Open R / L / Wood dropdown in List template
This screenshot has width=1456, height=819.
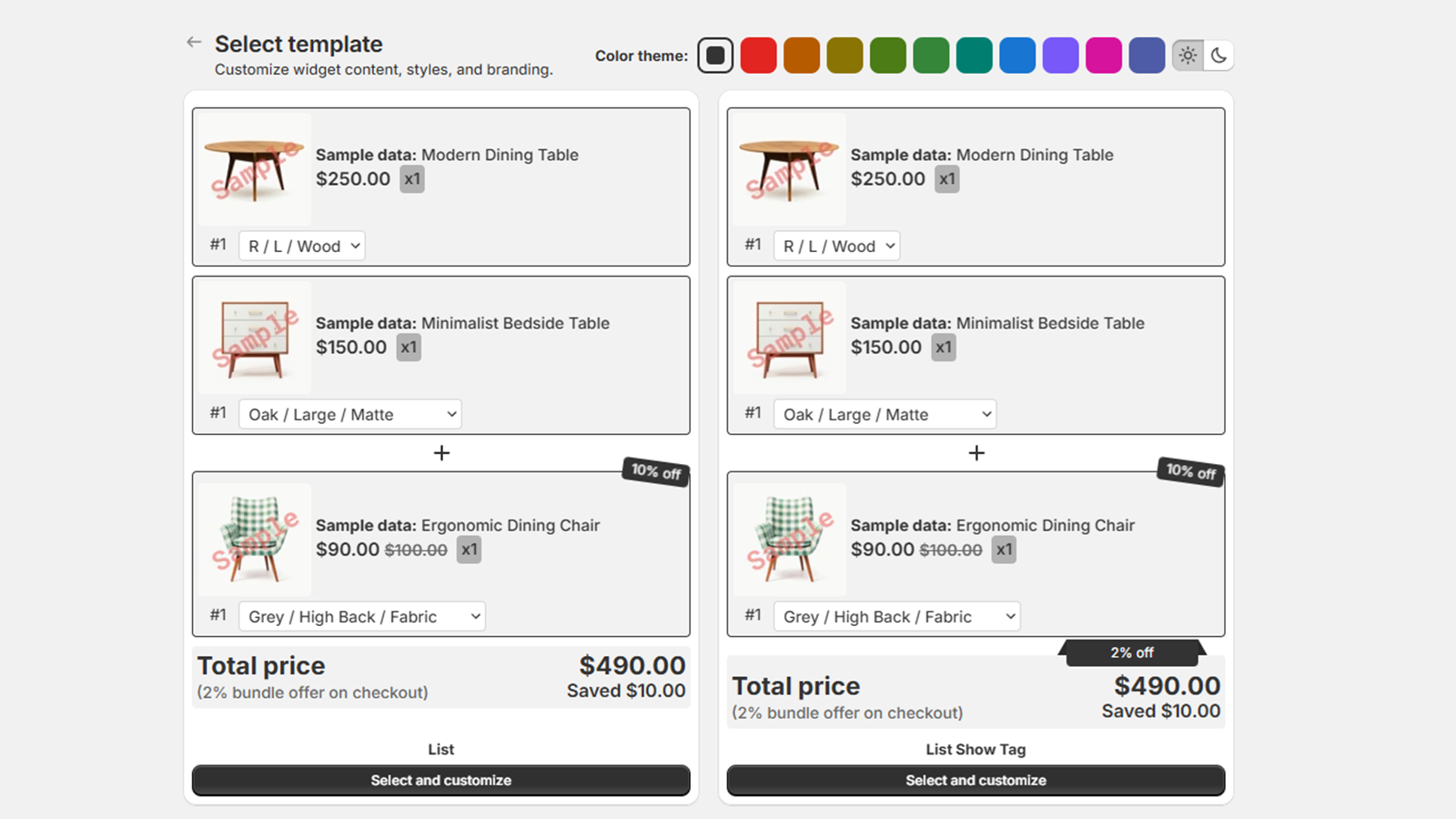(302, 246)
